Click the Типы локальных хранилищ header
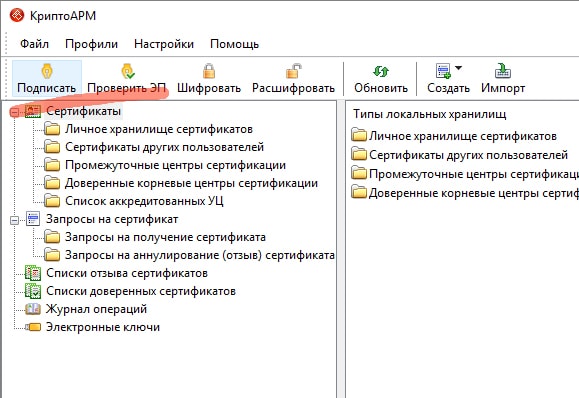 [429, 114]
